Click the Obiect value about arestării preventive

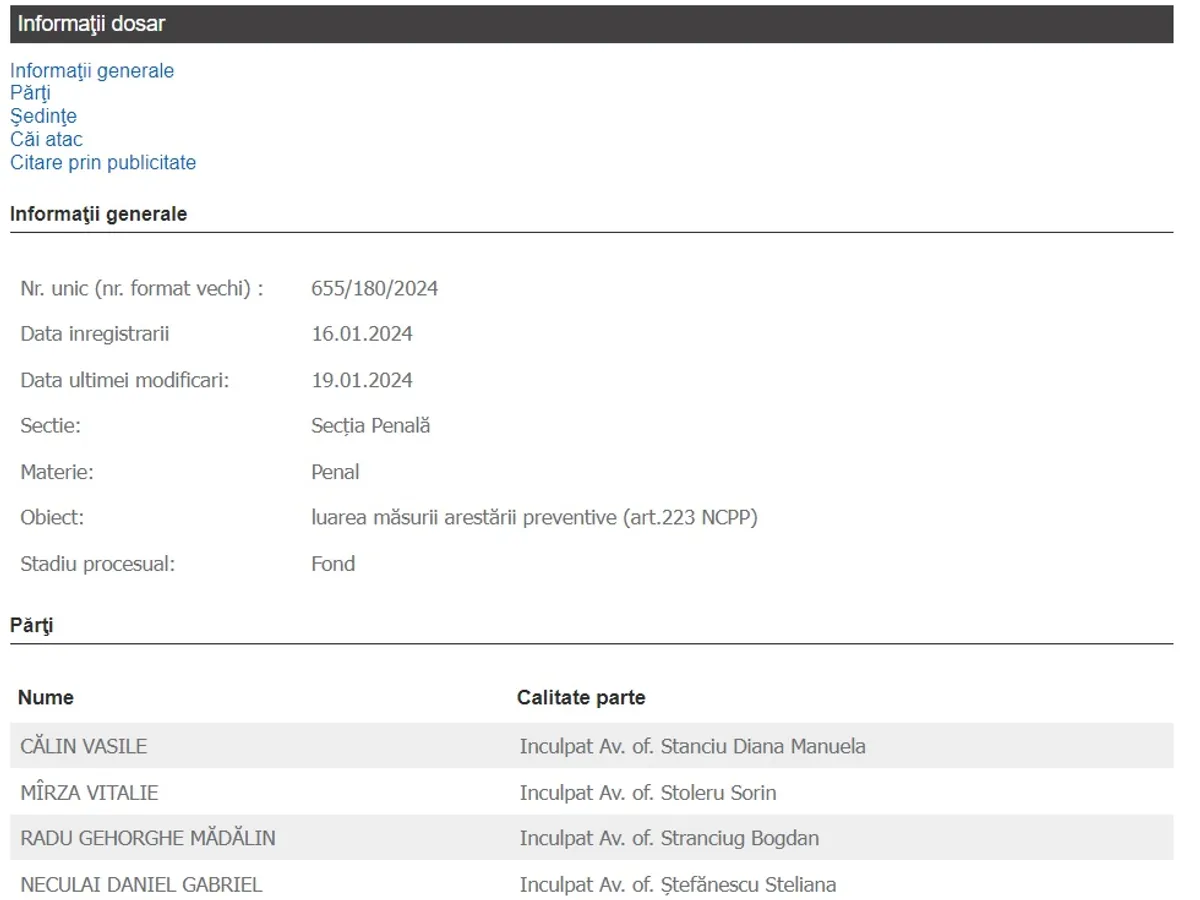coord(534,518)
